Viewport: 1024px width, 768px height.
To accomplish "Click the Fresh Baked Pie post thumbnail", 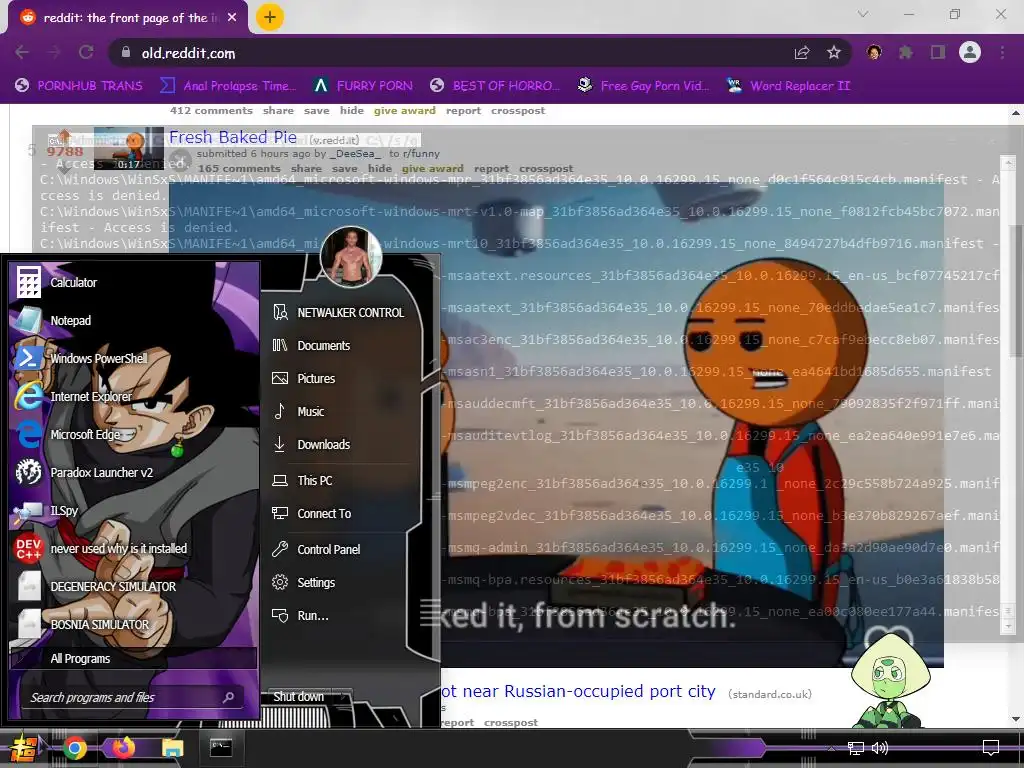I will point(129,148).
